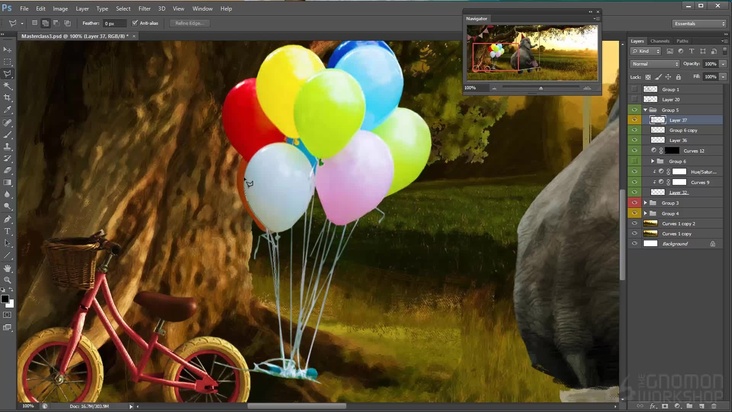Select the Curves 1 copy 2 layer

click(676, 223)
